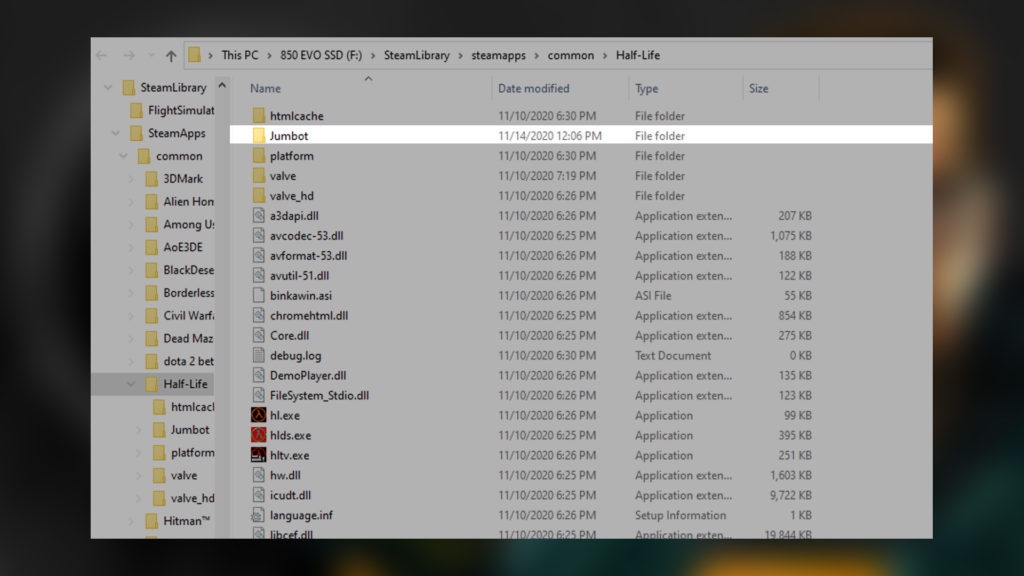Click the hlds.exe dedicated server icon

(x=259, y=435)
